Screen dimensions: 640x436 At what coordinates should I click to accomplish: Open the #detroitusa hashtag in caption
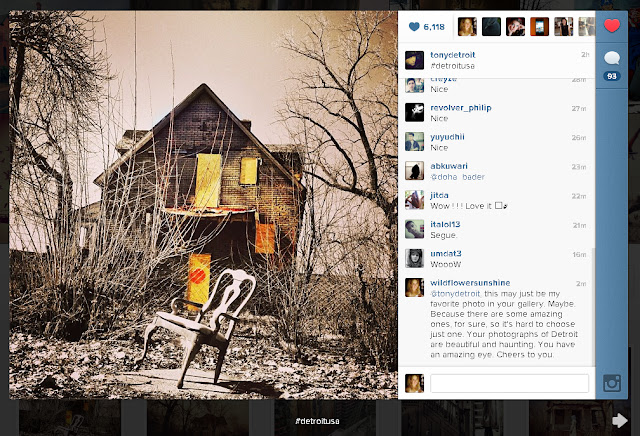coord(452,66)
